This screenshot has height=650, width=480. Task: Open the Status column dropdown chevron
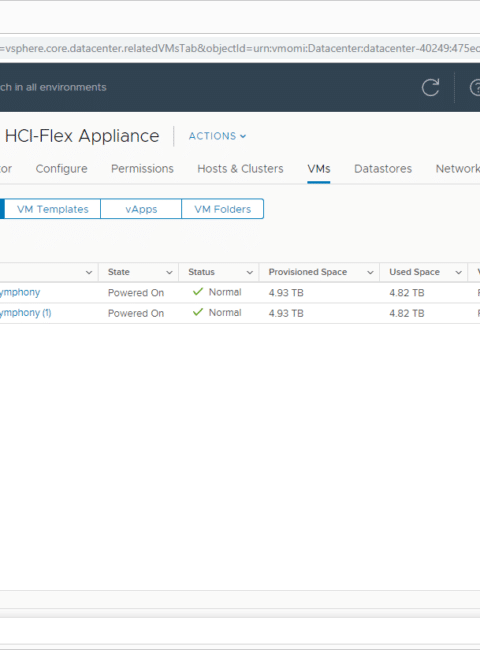(x=250, y=272)
